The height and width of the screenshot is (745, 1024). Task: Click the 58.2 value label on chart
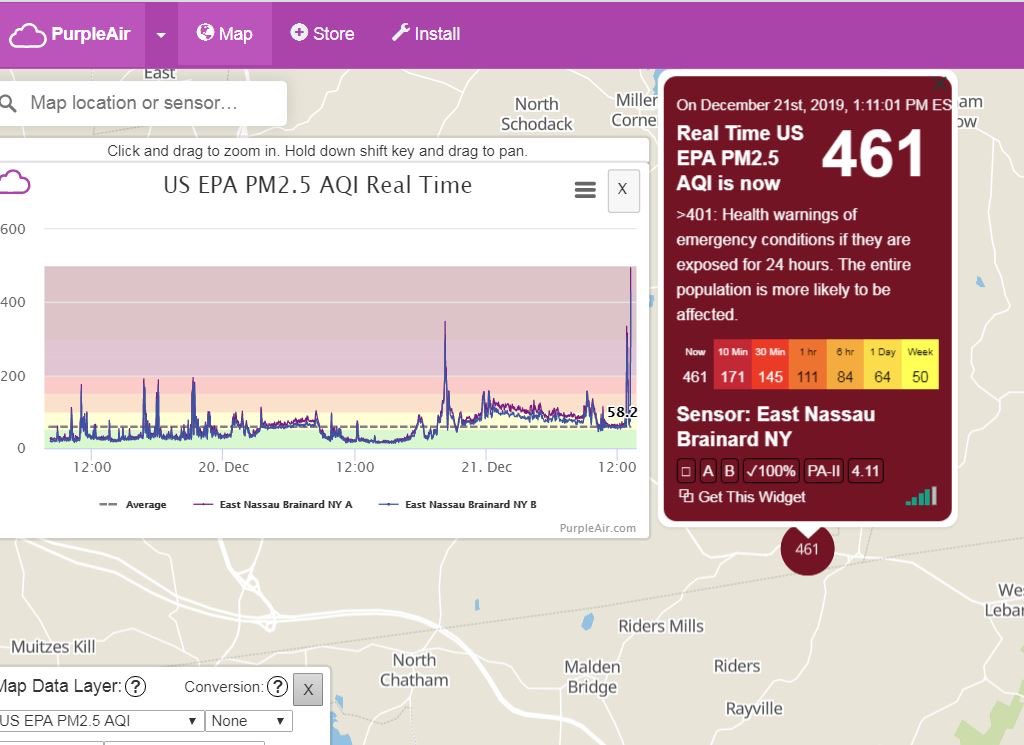pyautogui.click(x=622, y=412)
